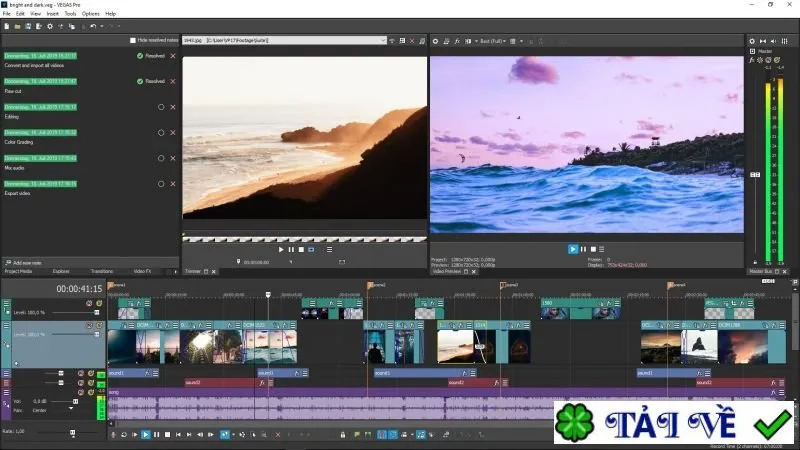Open the Best (Full) preview quality dropdown
The height and width of the screenshot is (450, 800).
click(493, 41)
